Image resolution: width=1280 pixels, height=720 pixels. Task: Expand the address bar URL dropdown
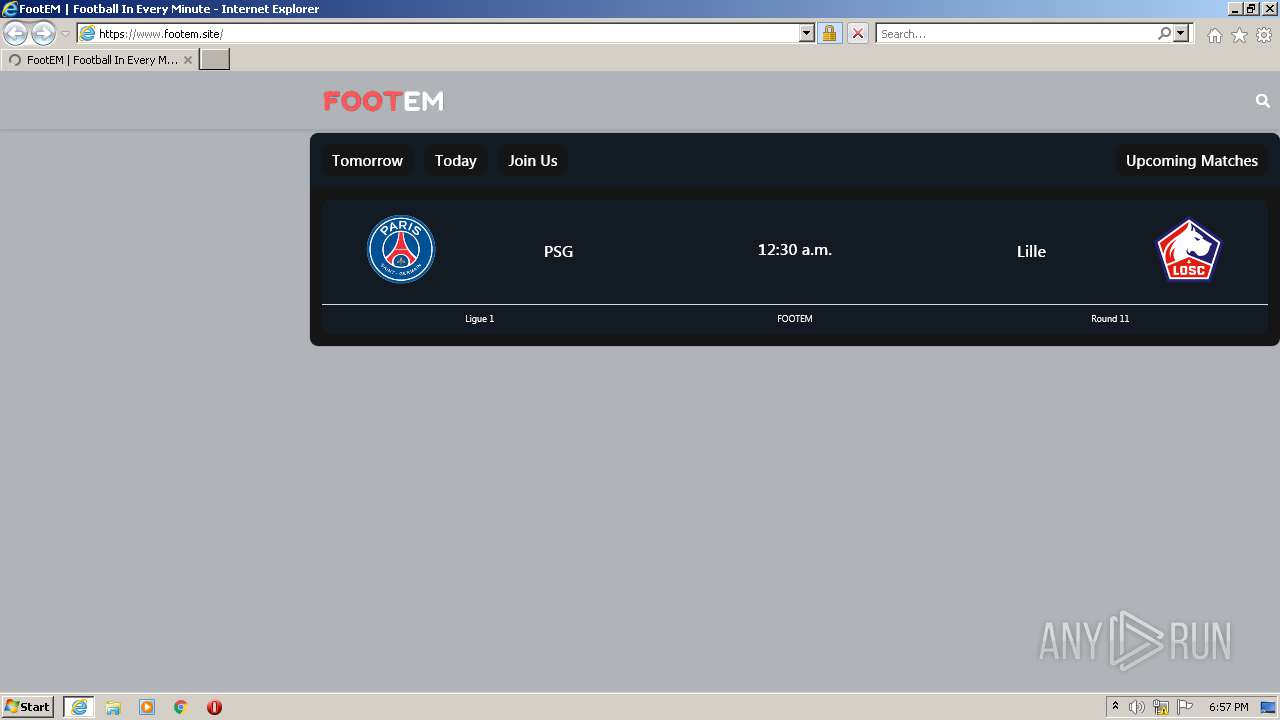tap(807, 34)
